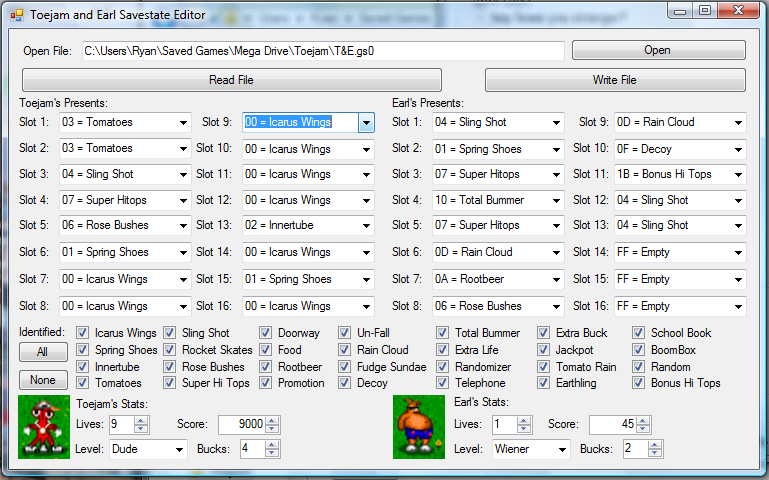This screenshot has width=769, height=480.
Task: Open Earl's Slot 4 Total Bummer dropdown
Action: [556, 201]
